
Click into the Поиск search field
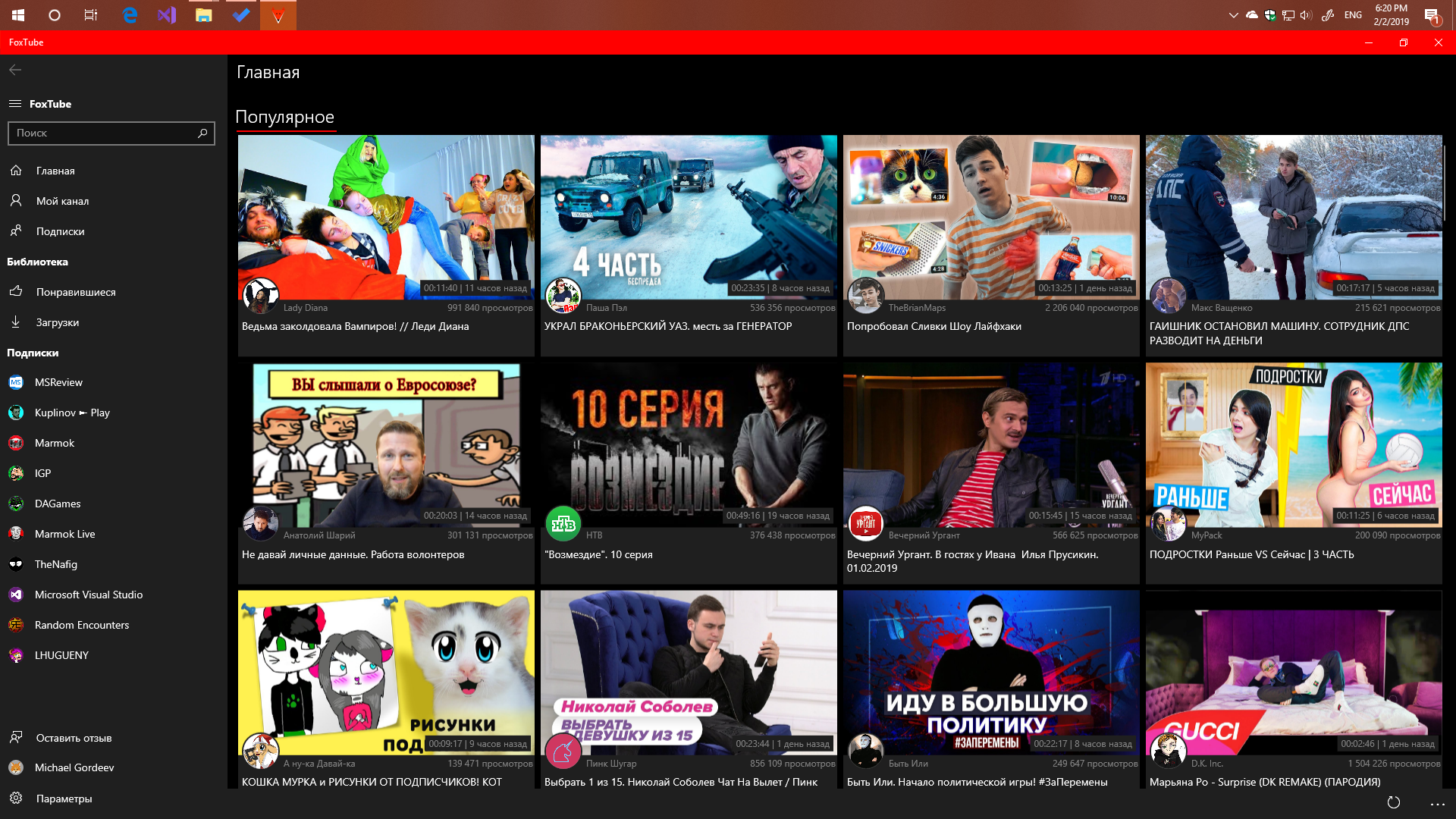tap(101, 133)
